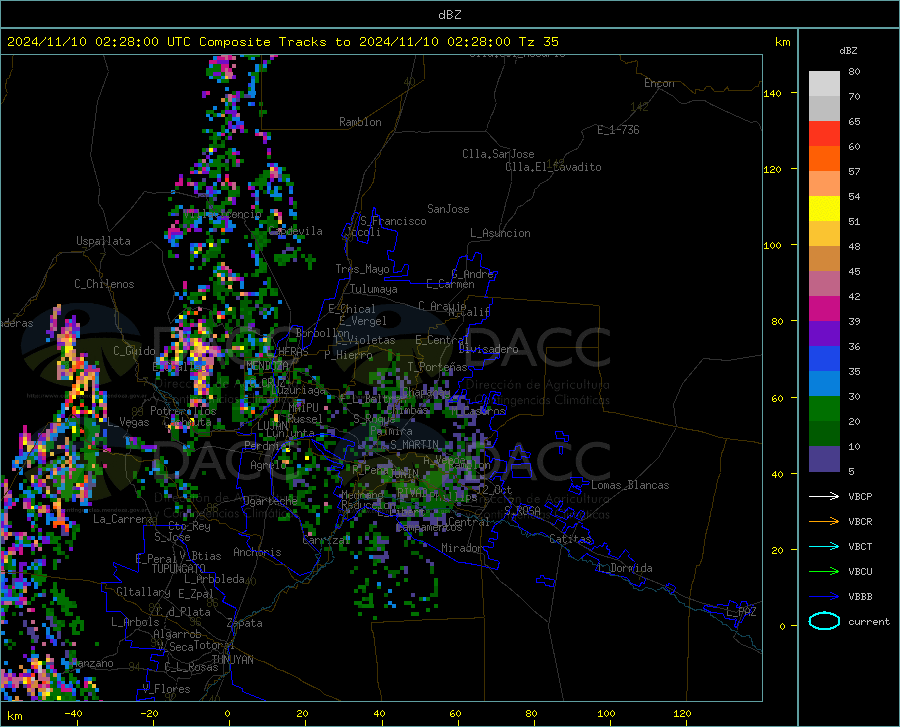Screen dimensions: 900x727
Task: Click the 140 tick on vertical axis
Action: (x=772, y=93)
